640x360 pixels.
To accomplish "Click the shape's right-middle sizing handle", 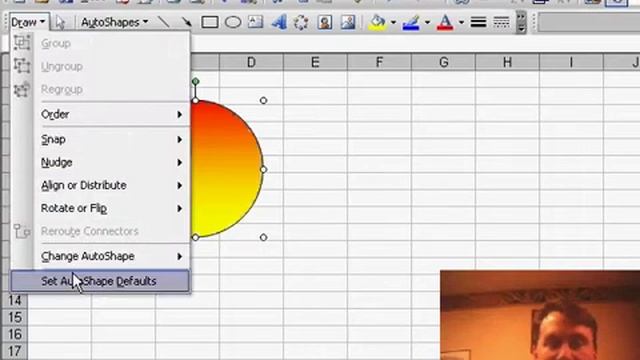I will (x=264, y=169).
